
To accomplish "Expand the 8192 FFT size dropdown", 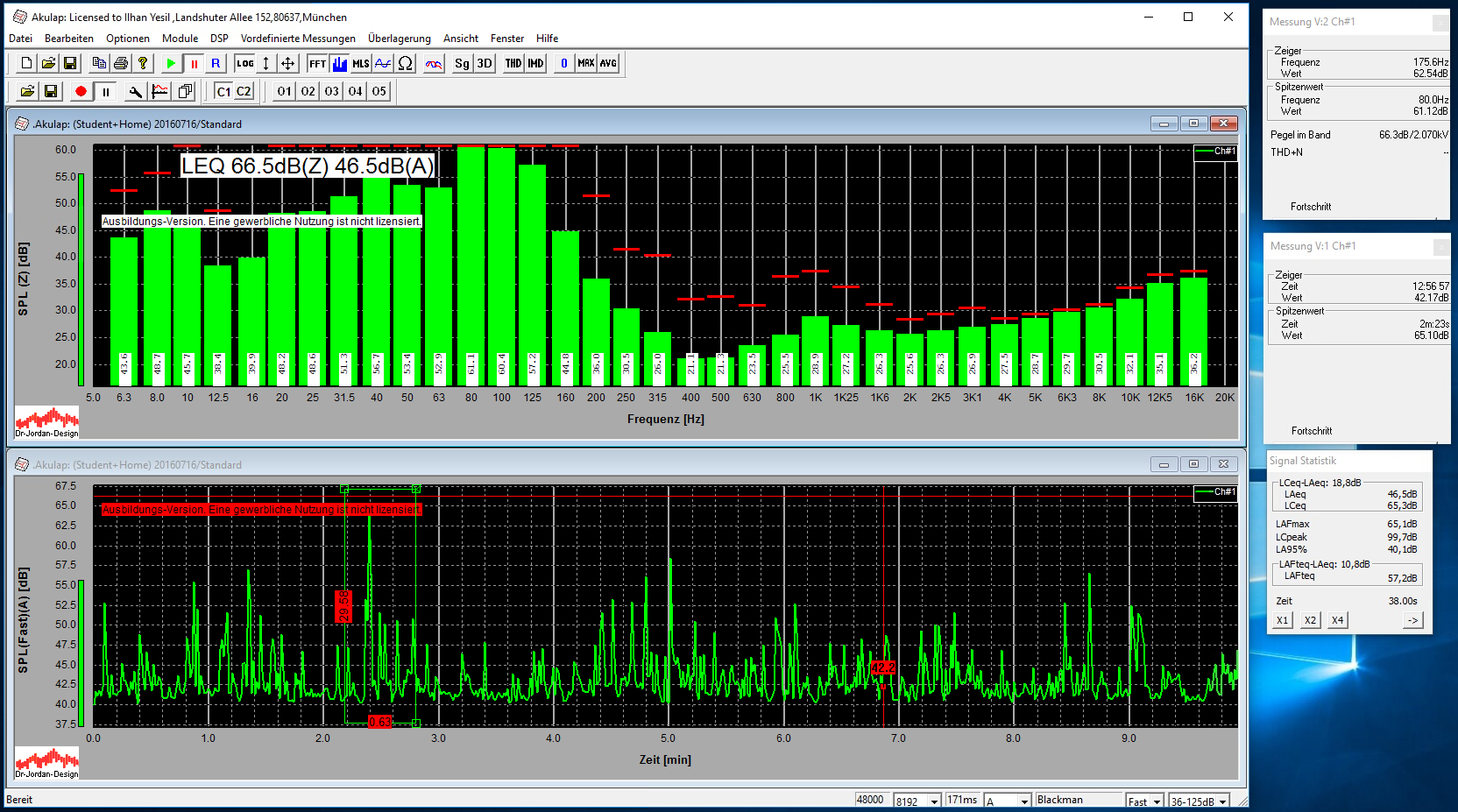I will [x=934, y=801].
